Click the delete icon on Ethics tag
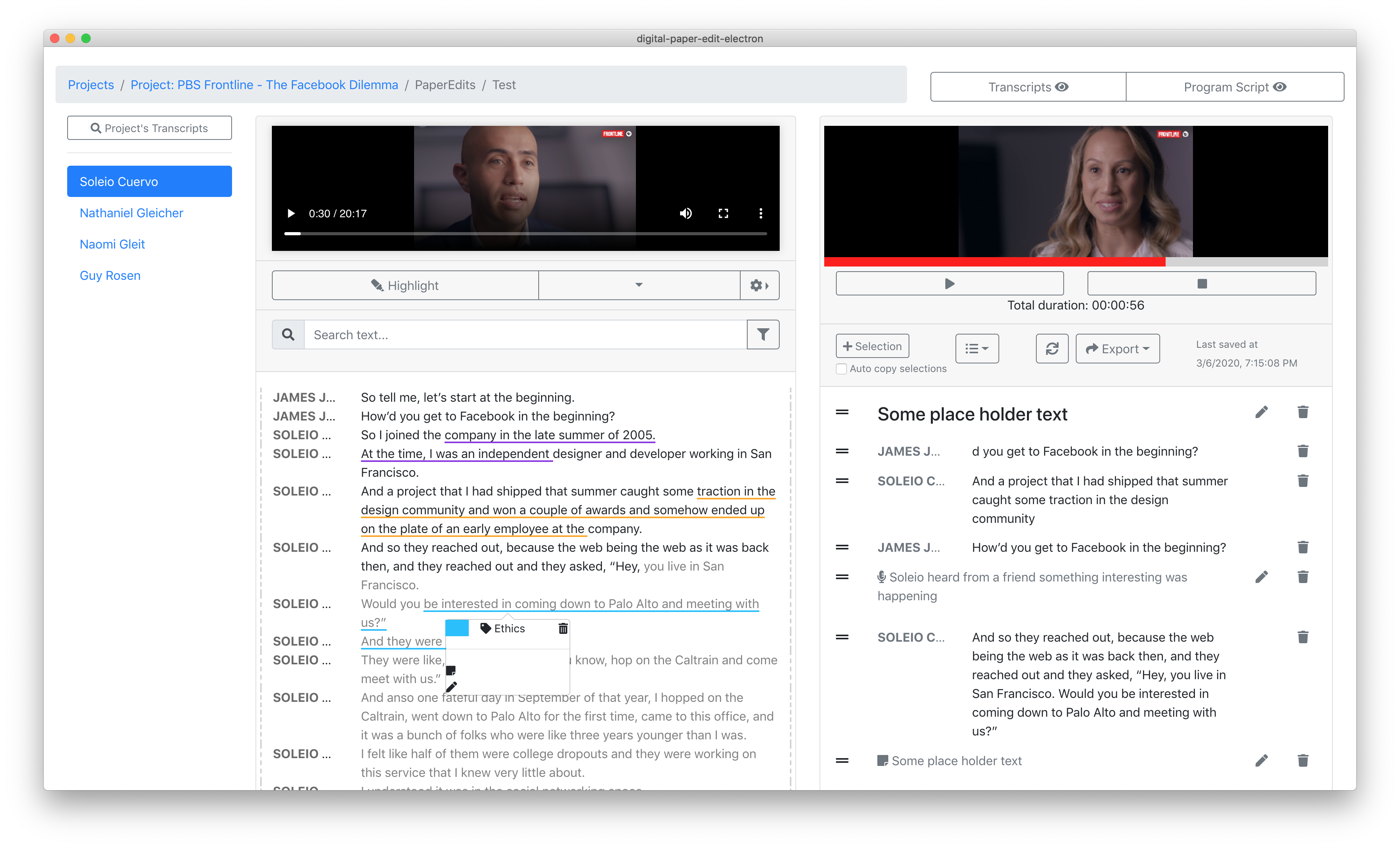Viewport: 1400px width, 848px height. [x=562, y=627]
